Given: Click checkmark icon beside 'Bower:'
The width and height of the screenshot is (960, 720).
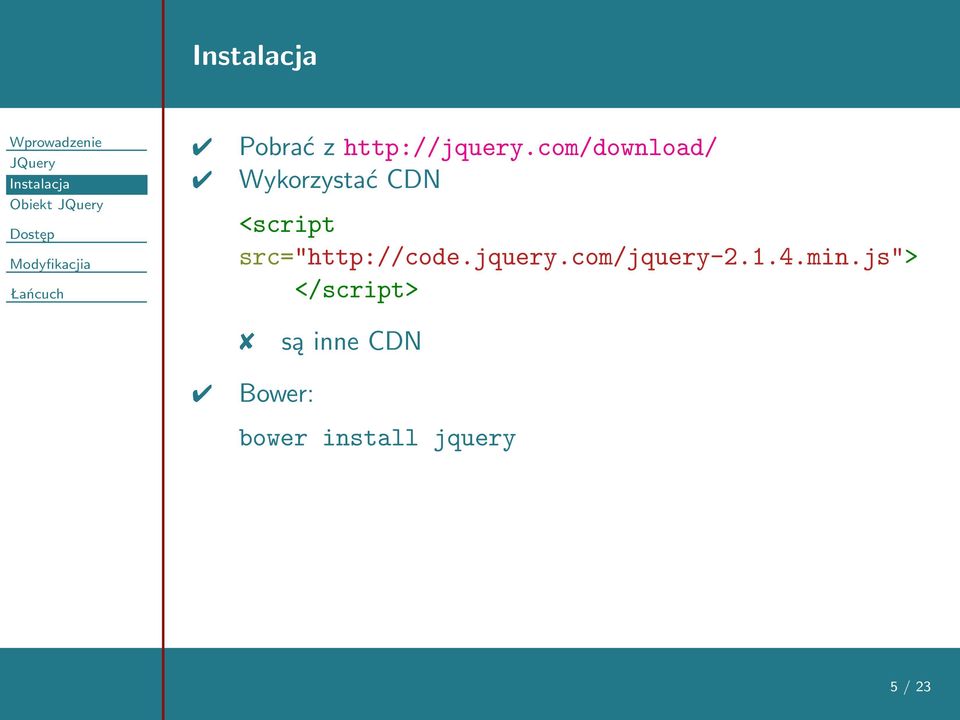Looking at the screenshot, I should point(202,394).
